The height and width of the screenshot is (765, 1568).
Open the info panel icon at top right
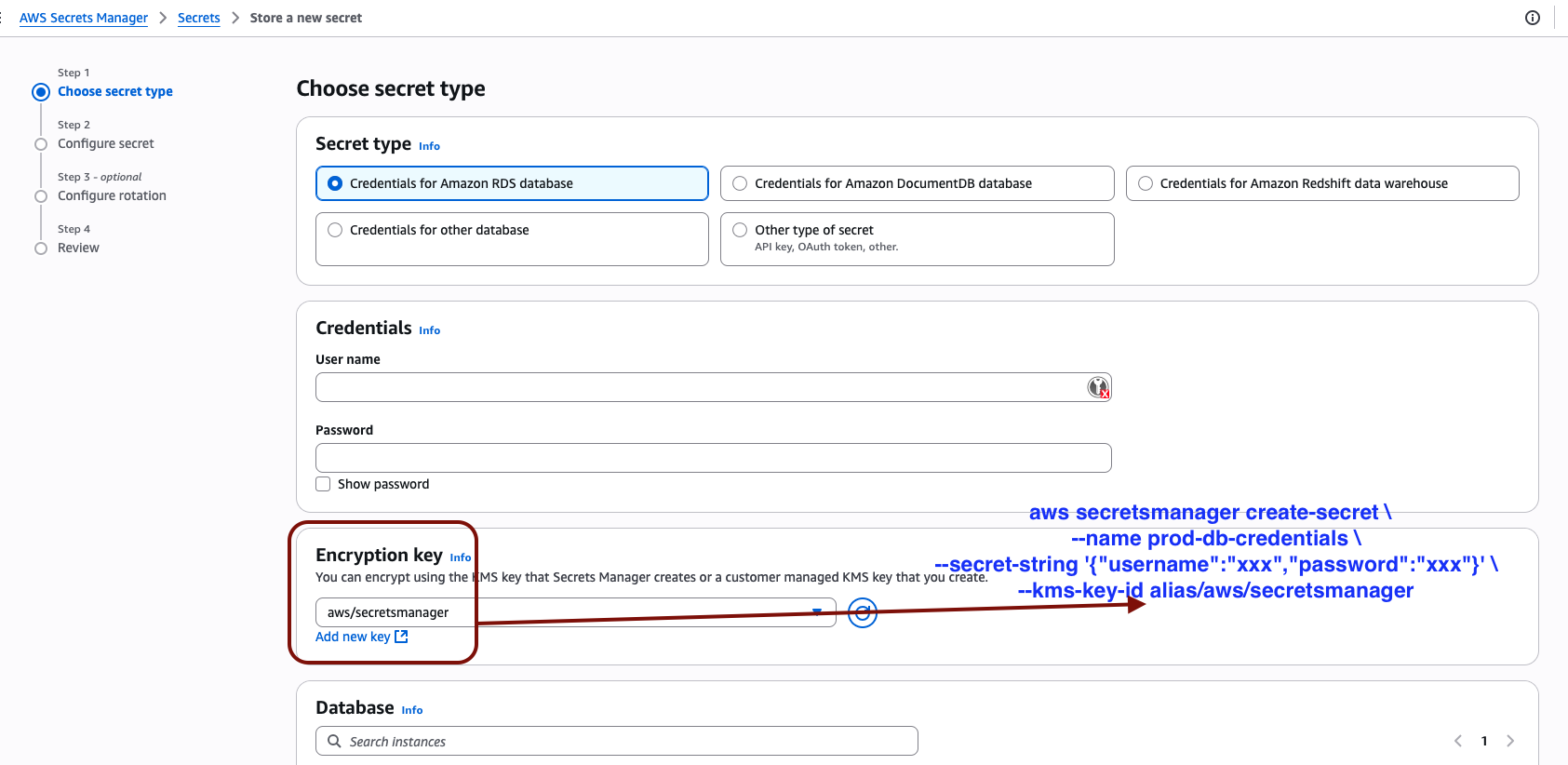[1533, 18]
